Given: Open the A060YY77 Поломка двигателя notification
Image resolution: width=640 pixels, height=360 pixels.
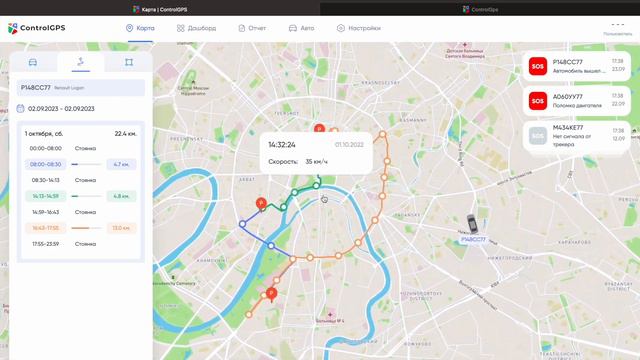Looking at the screenshot, I should 577,101.
